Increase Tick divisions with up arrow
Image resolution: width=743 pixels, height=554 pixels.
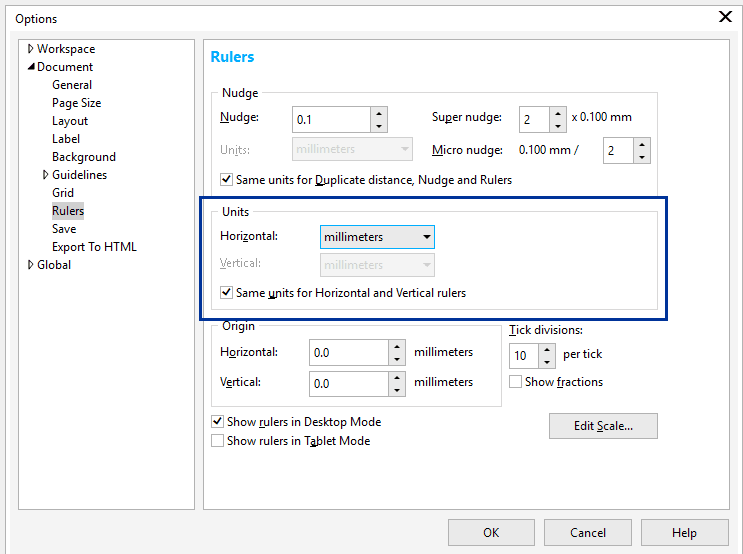[x=547, y=350]
